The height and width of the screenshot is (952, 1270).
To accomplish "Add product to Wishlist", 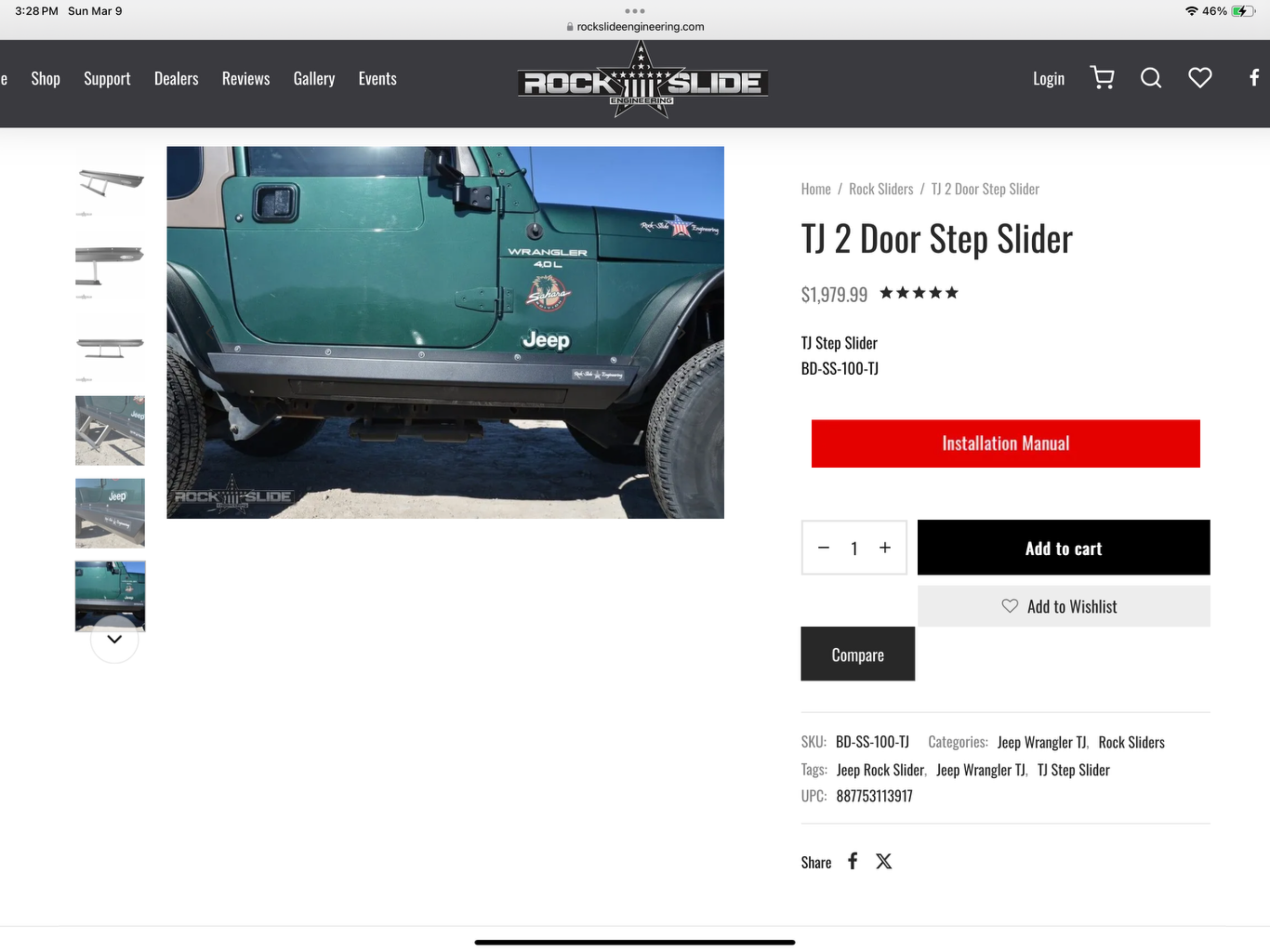I will point(1063,607).
